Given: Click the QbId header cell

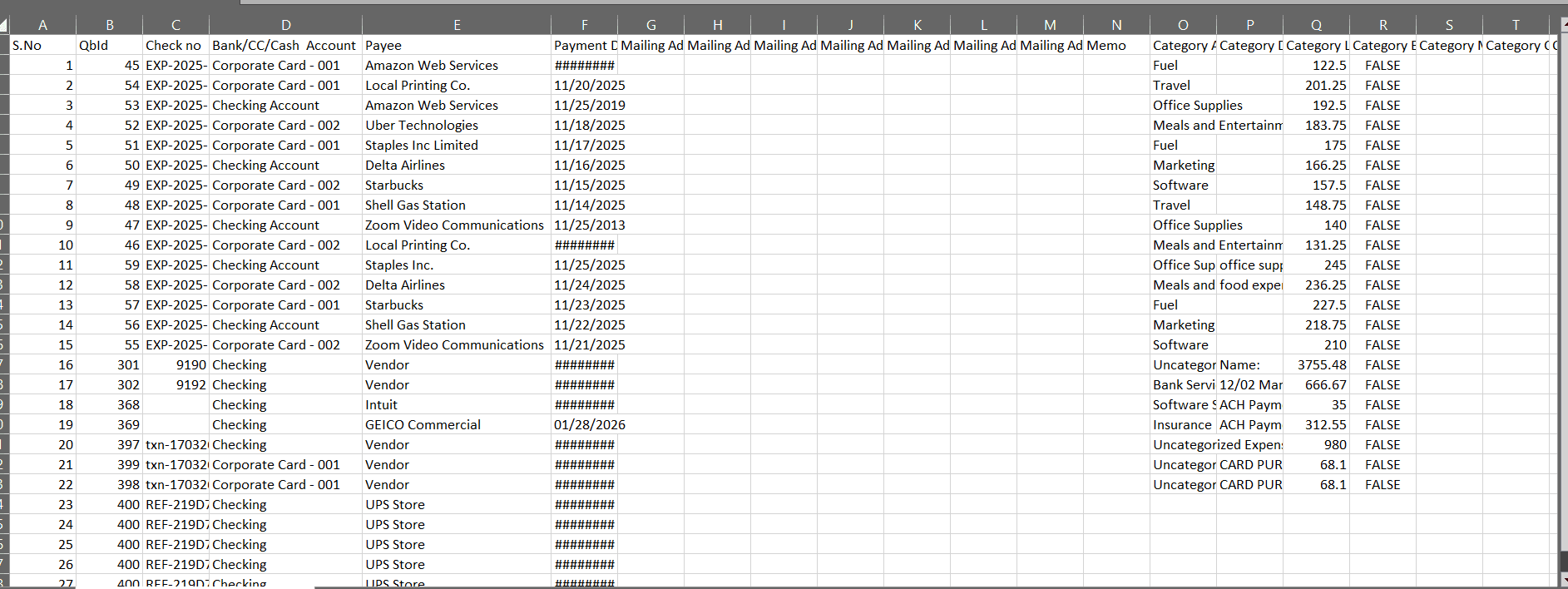Looking at the screenshot, I should tap(109, 45).
